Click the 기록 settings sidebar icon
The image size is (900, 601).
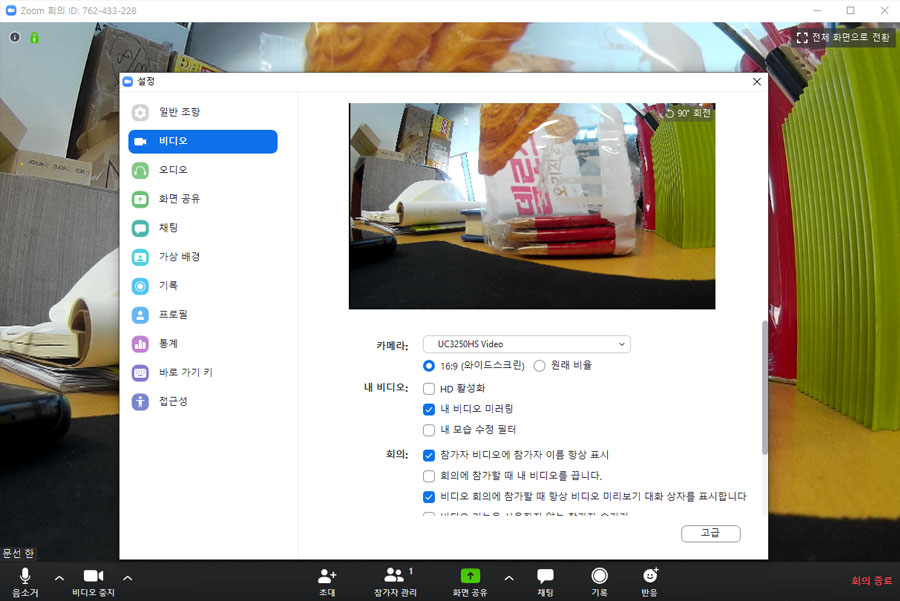click(x=140, y=285)
